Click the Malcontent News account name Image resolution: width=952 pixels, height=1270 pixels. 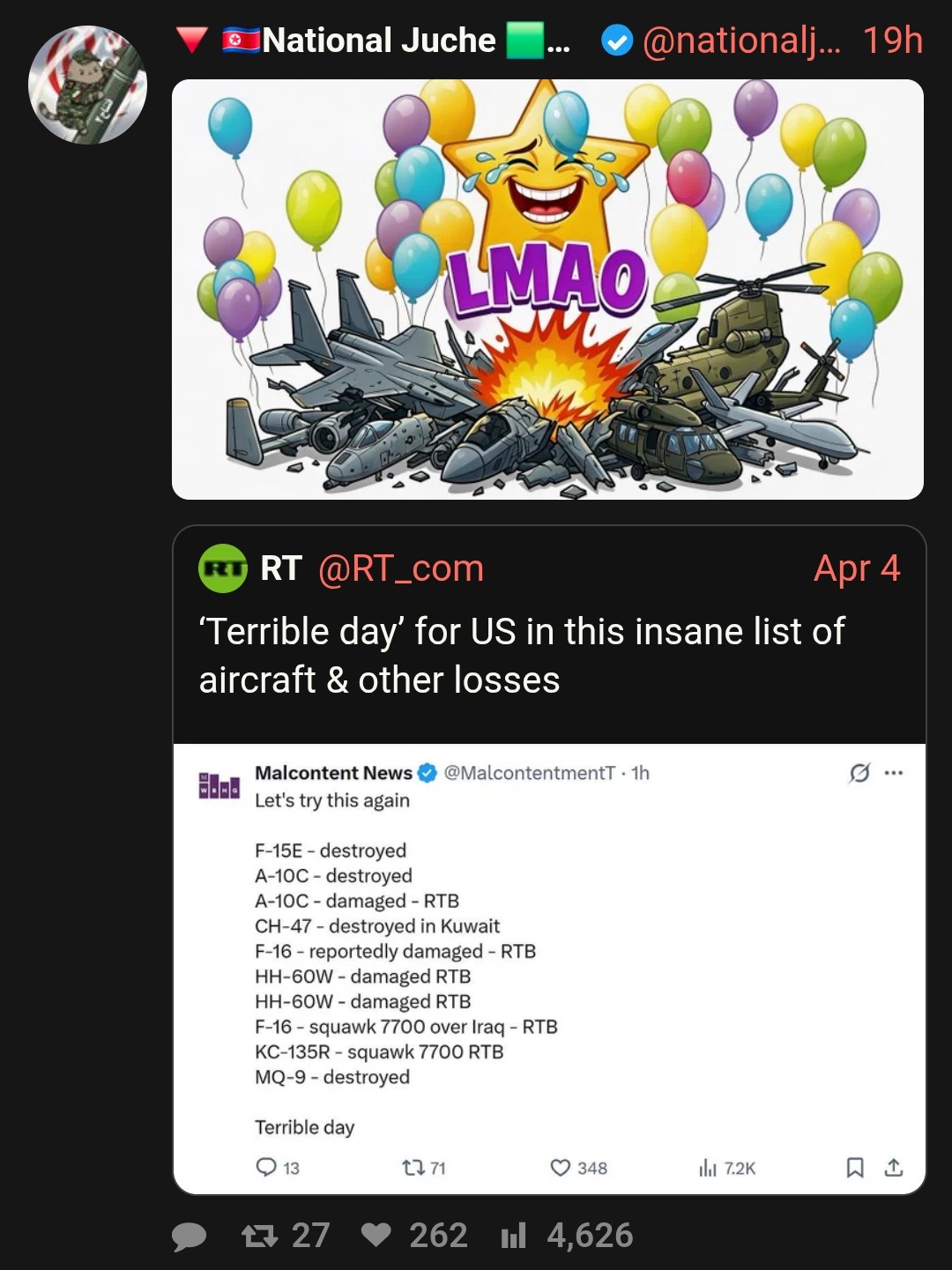(x=333, y=773)
